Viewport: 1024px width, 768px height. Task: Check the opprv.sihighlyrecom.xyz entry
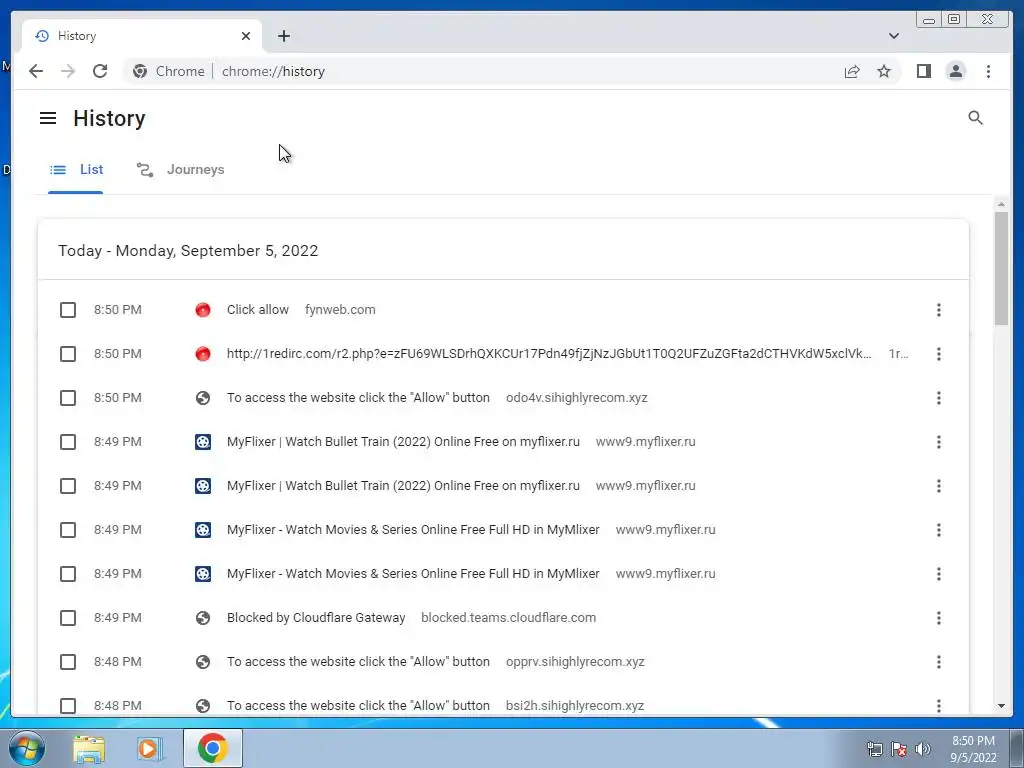(x=68, y=662)
